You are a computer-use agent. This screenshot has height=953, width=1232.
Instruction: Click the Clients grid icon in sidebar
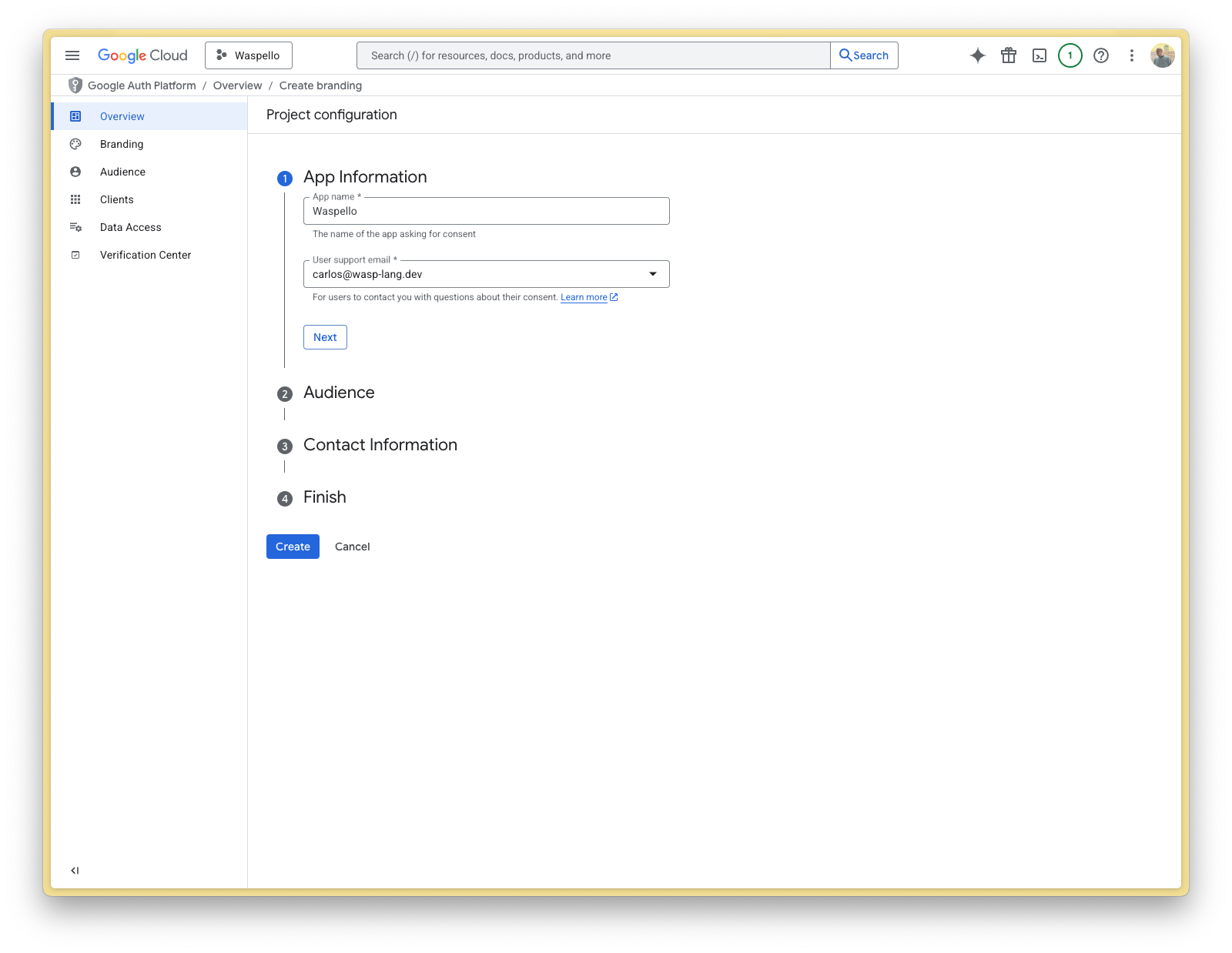coord(75,199)
